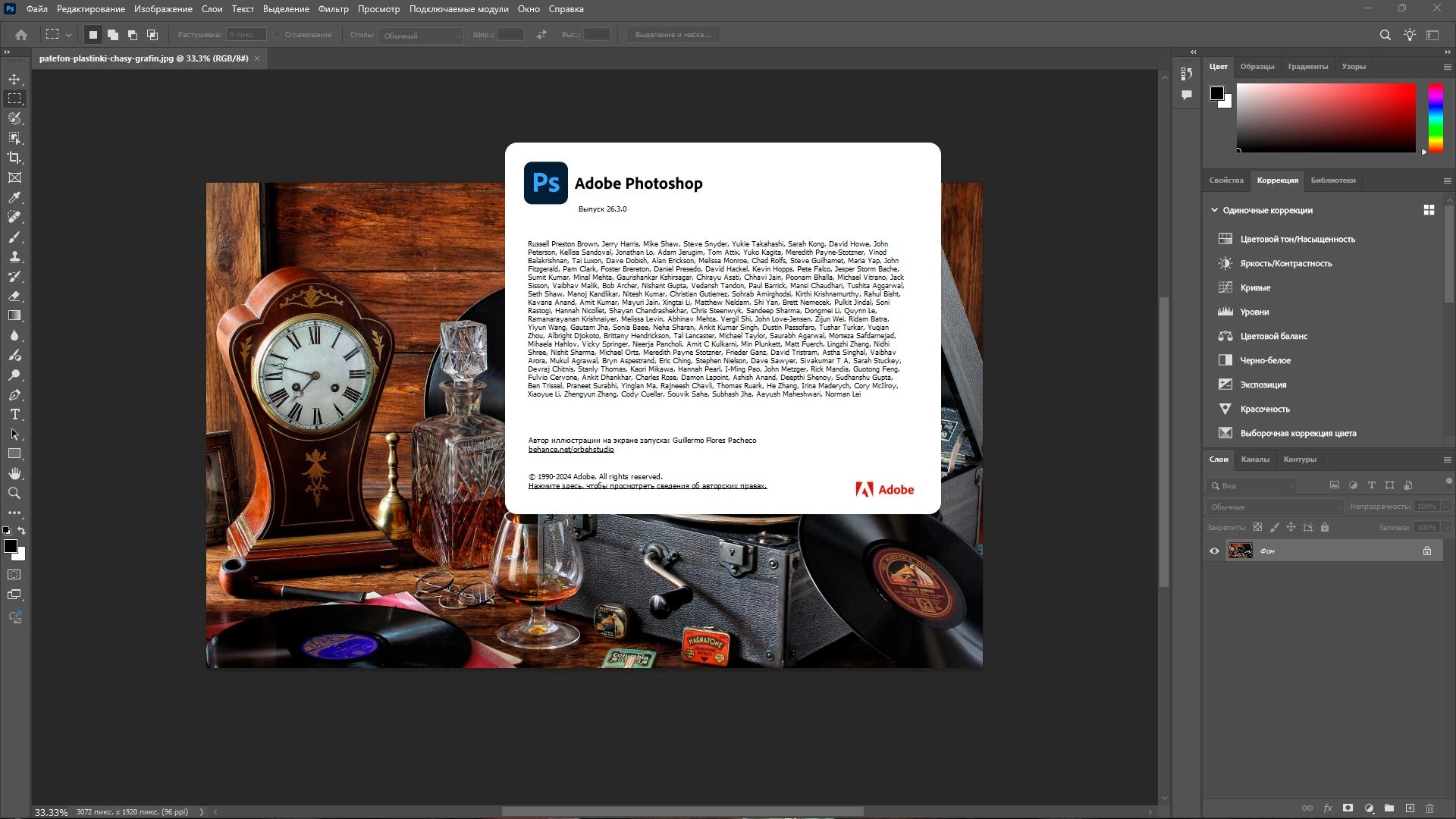This screenshot has width=1456, height=819.
Task: Select the Hand tool
Action: [x=14, y=474]
